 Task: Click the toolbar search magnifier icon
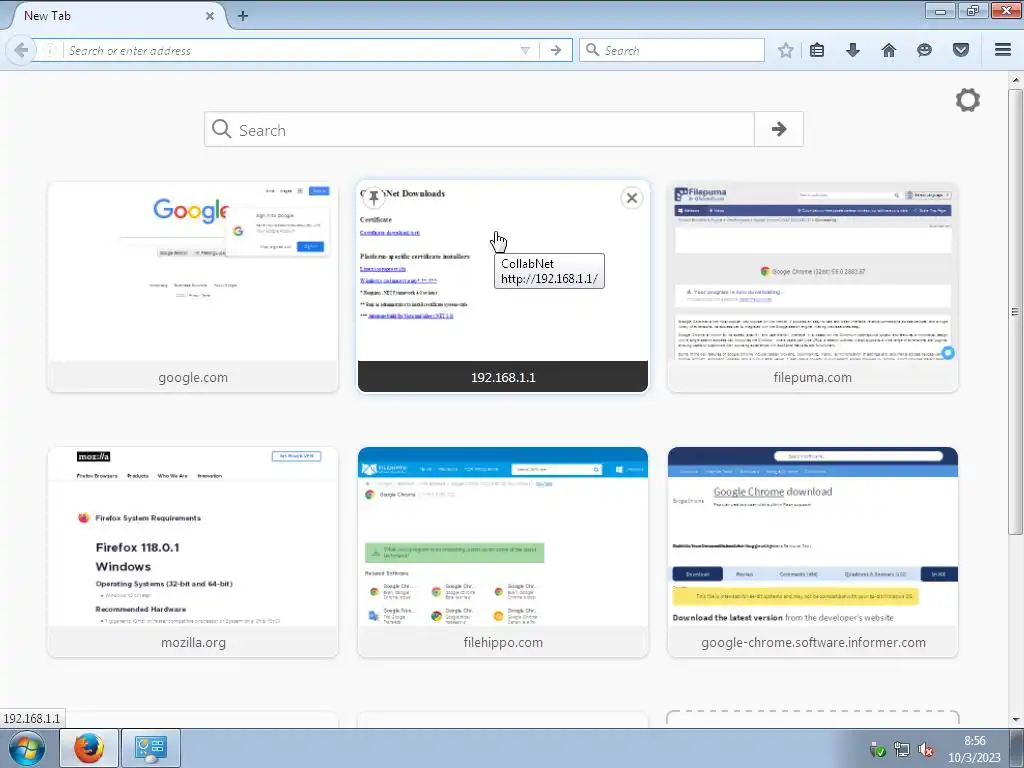tap(592, 50)
